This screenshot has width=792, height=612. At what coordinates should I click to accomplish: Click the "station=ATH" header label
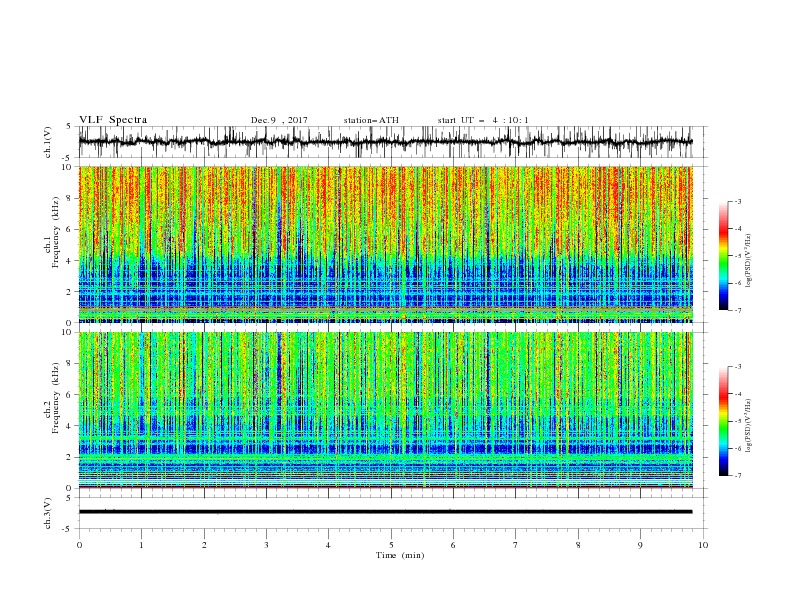tap(371, 120)
